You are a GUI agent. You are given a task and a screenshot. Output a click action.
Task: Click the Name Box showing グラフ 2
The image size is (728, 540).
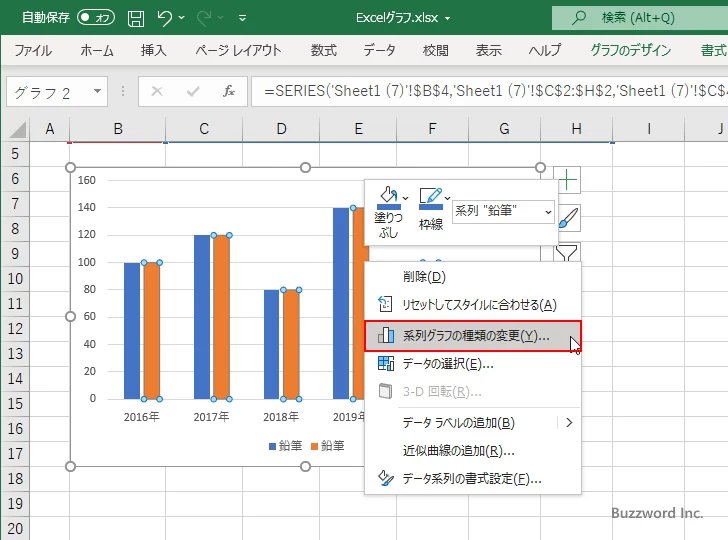point(50,92)
